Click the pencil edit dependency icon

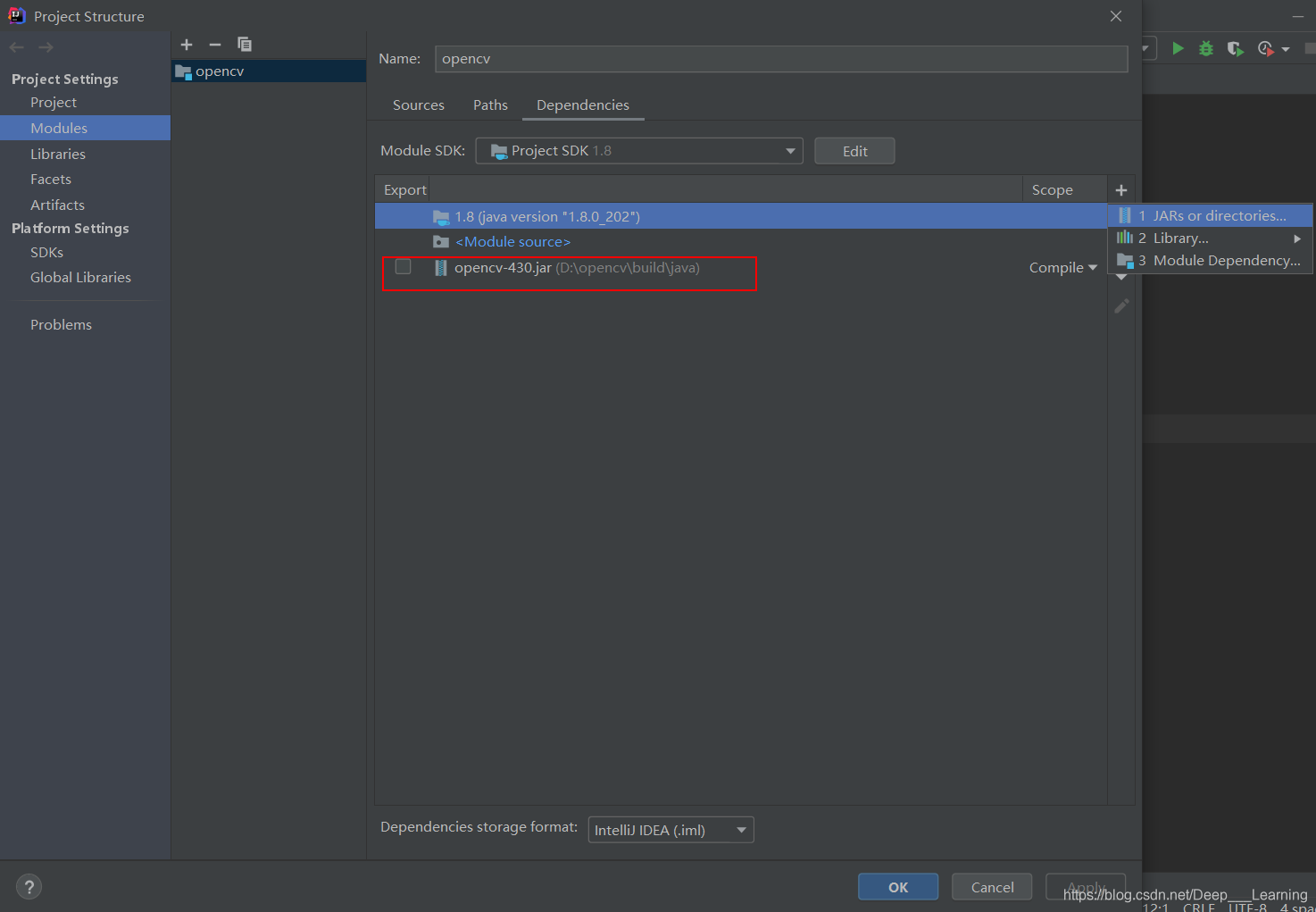tap(1121, 306)
